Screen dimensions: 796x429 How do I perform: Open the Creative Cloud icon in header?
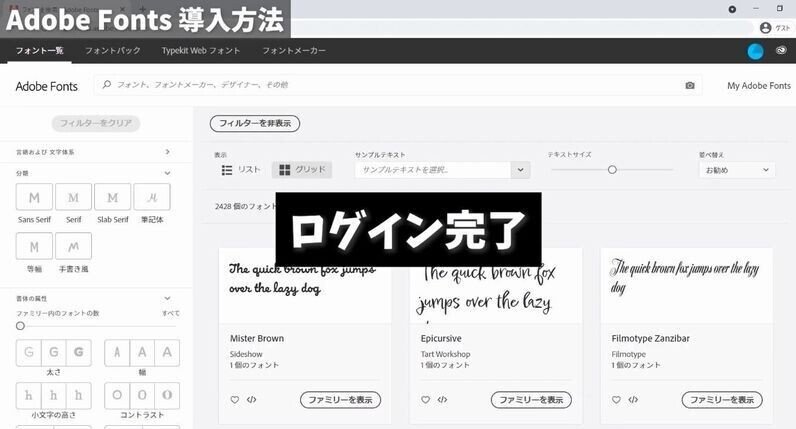781,50
